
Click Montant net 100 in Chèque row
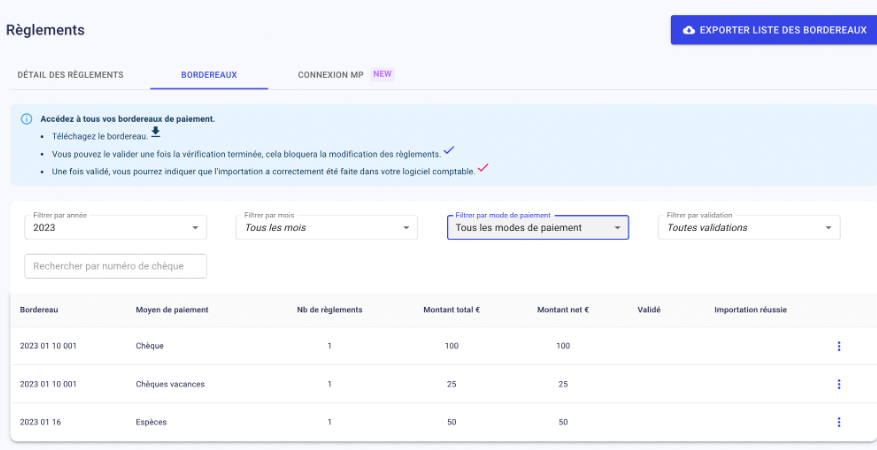click(x=563, y=346)
